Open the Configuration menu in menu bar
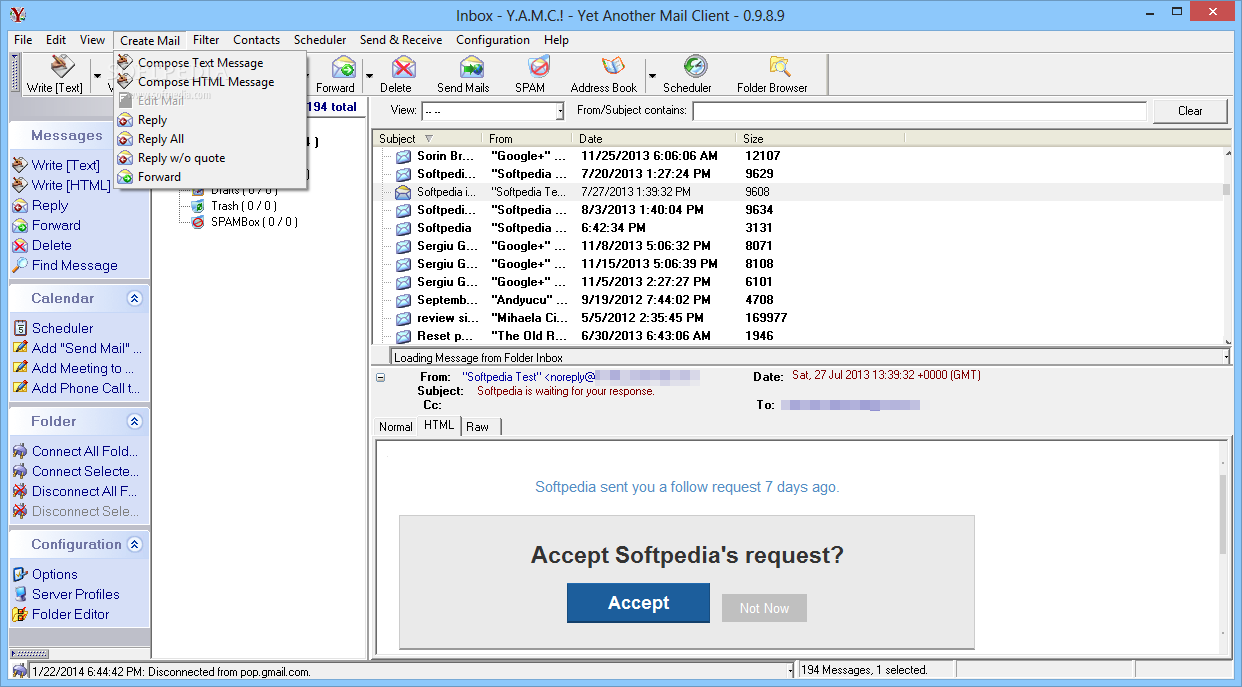This screenshot has height=687, width=1242. coord(493,40)
